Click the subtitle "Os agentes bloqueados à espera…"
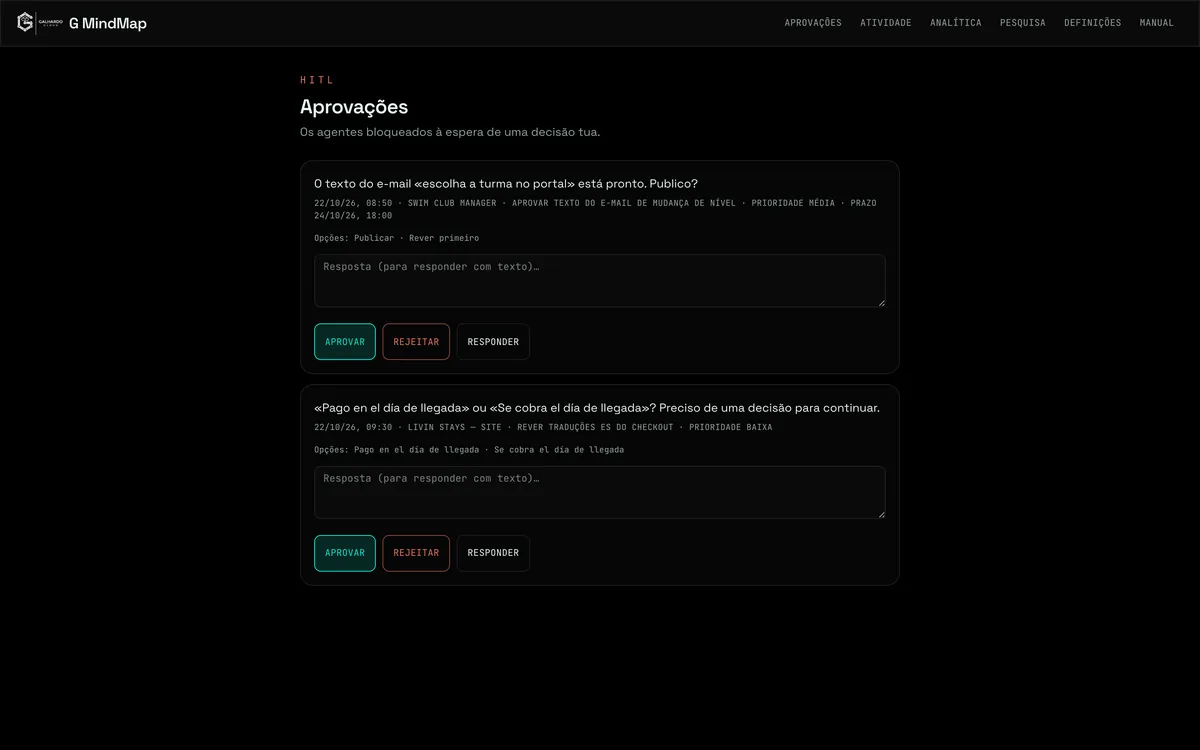Image resolution: width=1200 pixels, height=750 pixels. click(x=450, y=132)
